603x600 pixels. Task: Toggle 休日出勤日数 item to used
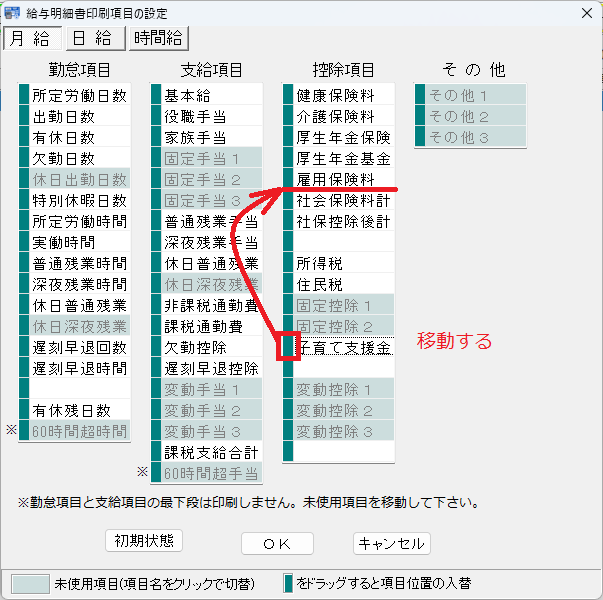pos(79,180)
